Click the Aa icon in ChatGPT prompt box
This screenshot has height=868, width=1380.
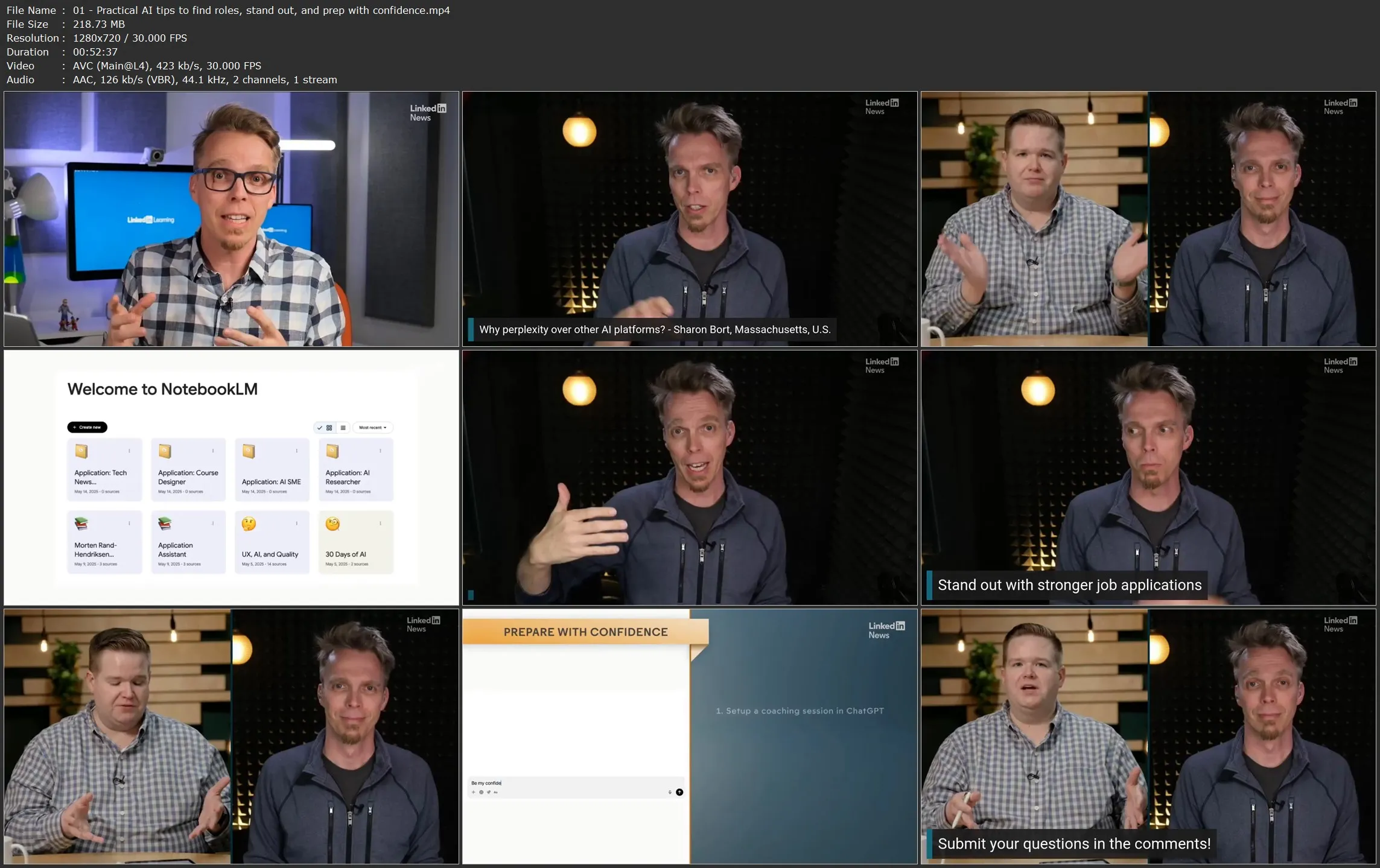[495, 792]
